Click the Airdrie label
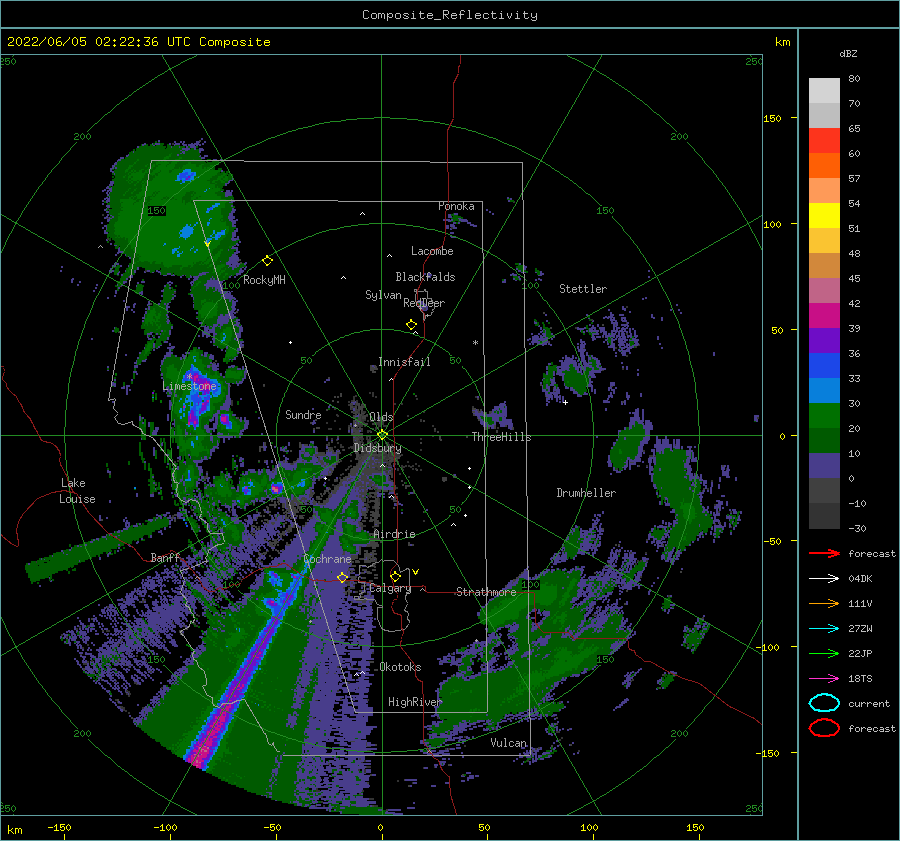Image resolution: width=900 pixels, height=841 pixels. 394,534
